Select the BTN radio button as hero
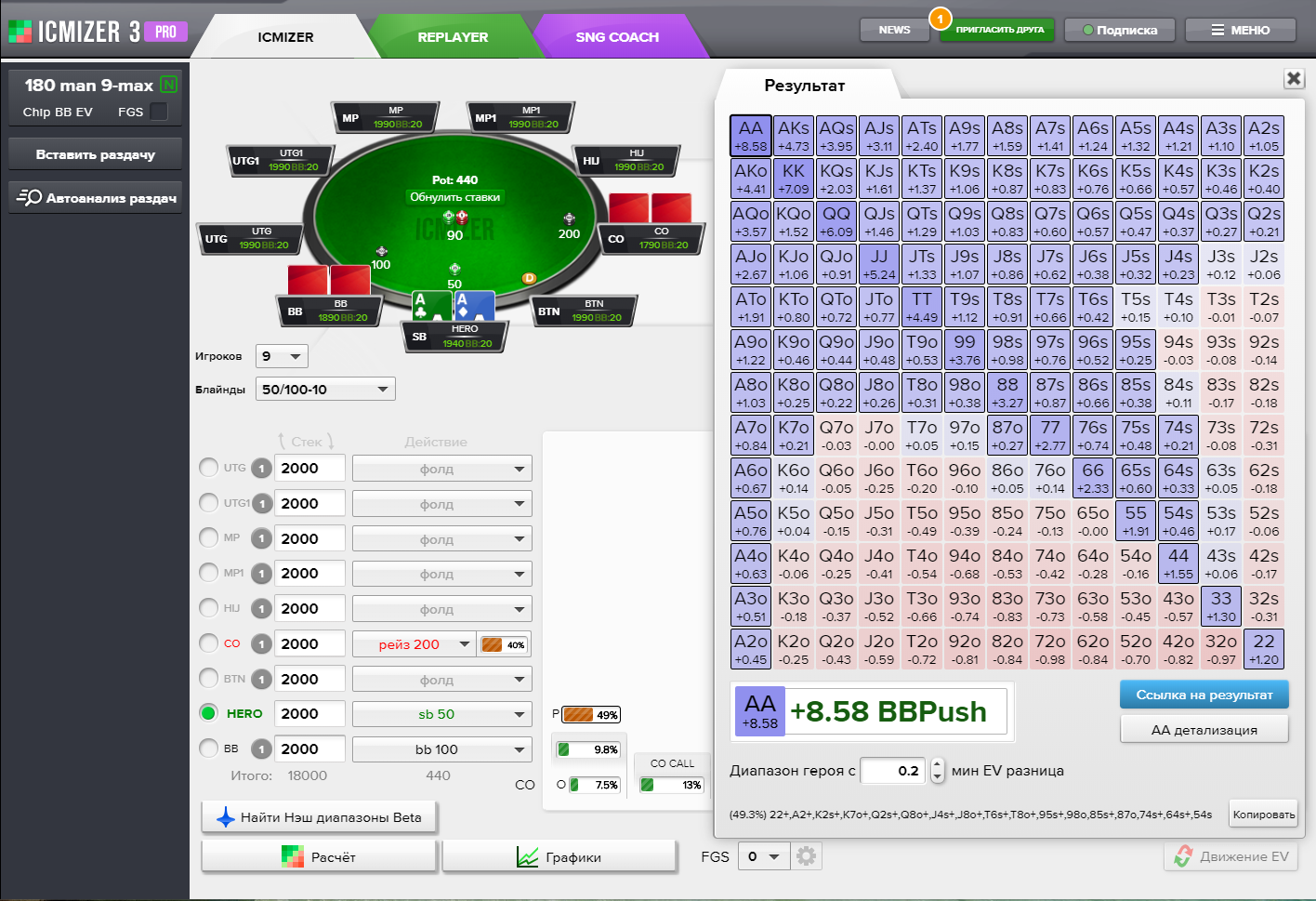This screenshot has height=901, width=1316. tap(208, 678)
